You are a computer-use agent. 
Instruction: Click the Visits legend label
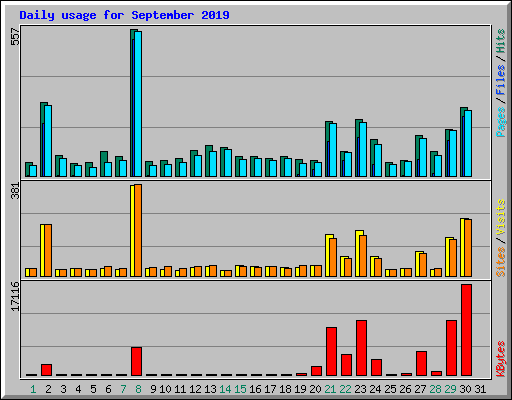[500, 218]
